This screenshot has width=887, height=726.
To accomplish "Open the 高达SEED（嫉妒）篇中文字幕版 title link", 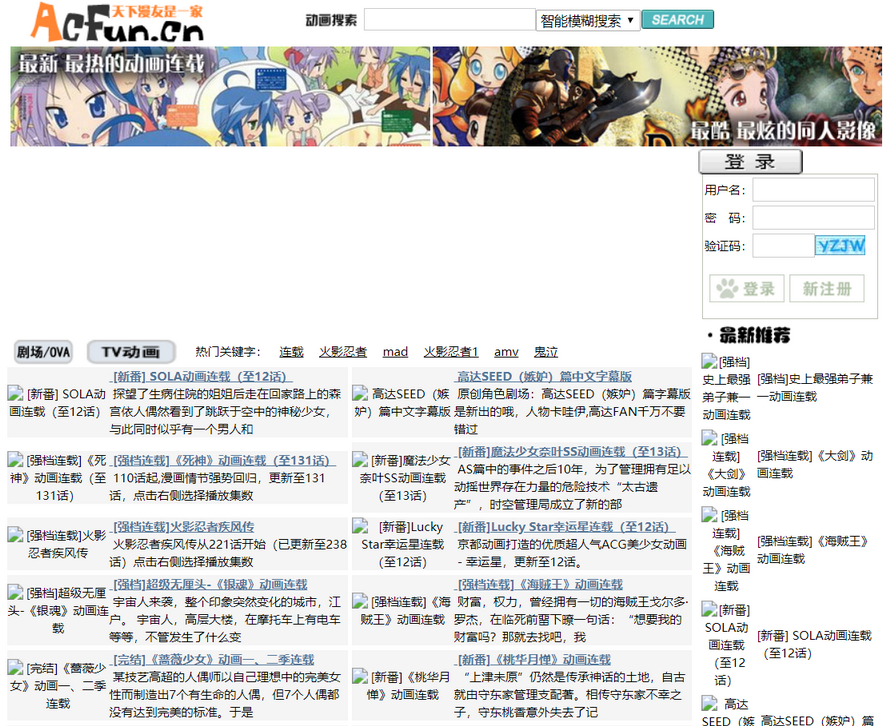I will [544, 376].
